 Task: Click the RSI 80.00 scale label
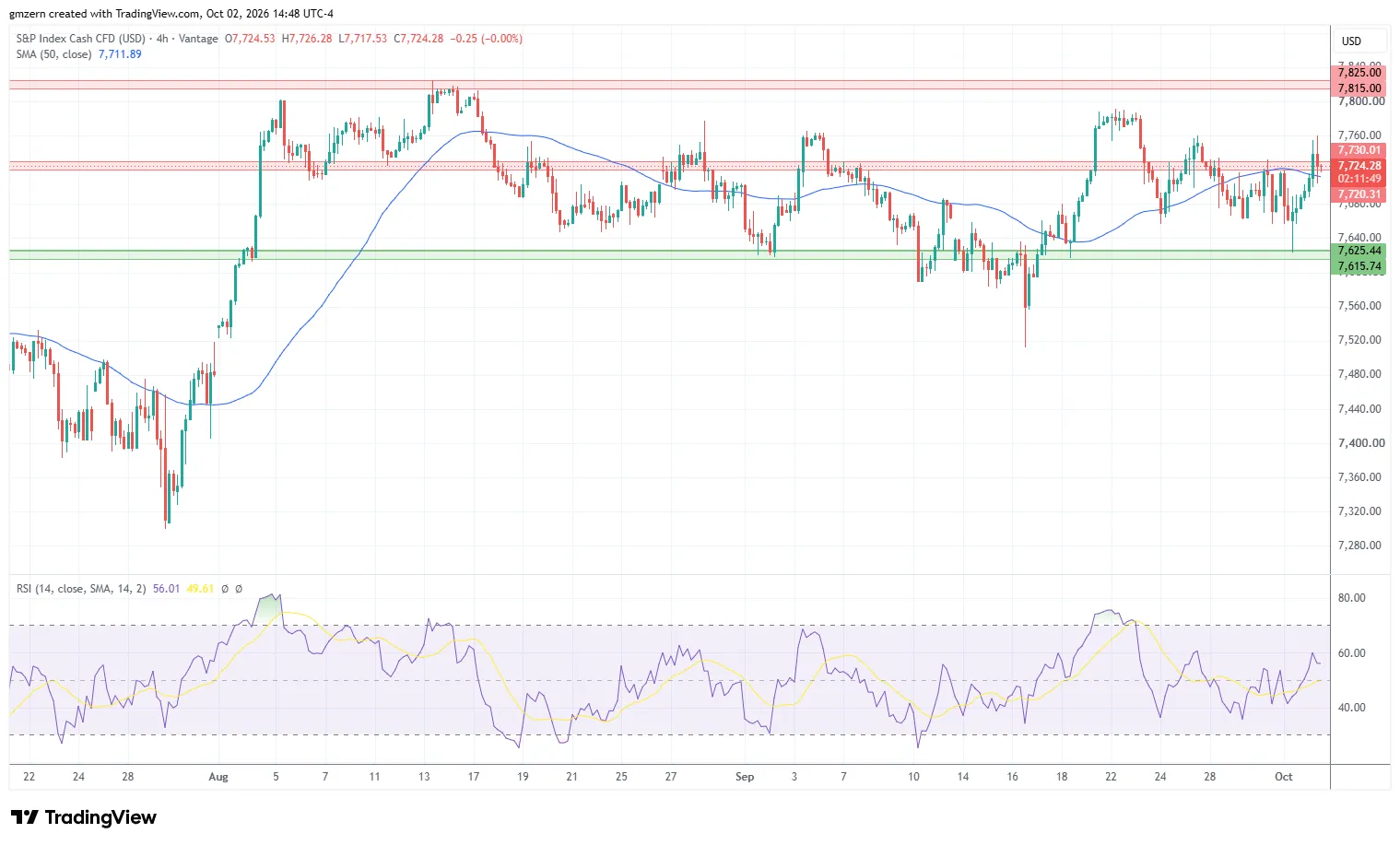[x=1351, y=598]
